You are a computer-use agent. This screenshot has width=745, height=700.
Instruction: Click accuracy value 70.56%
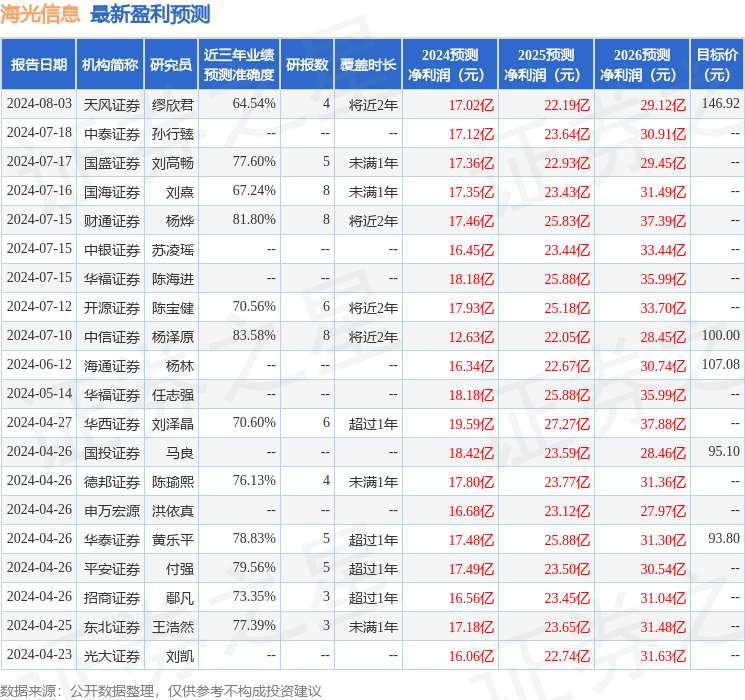click(254, 307)
